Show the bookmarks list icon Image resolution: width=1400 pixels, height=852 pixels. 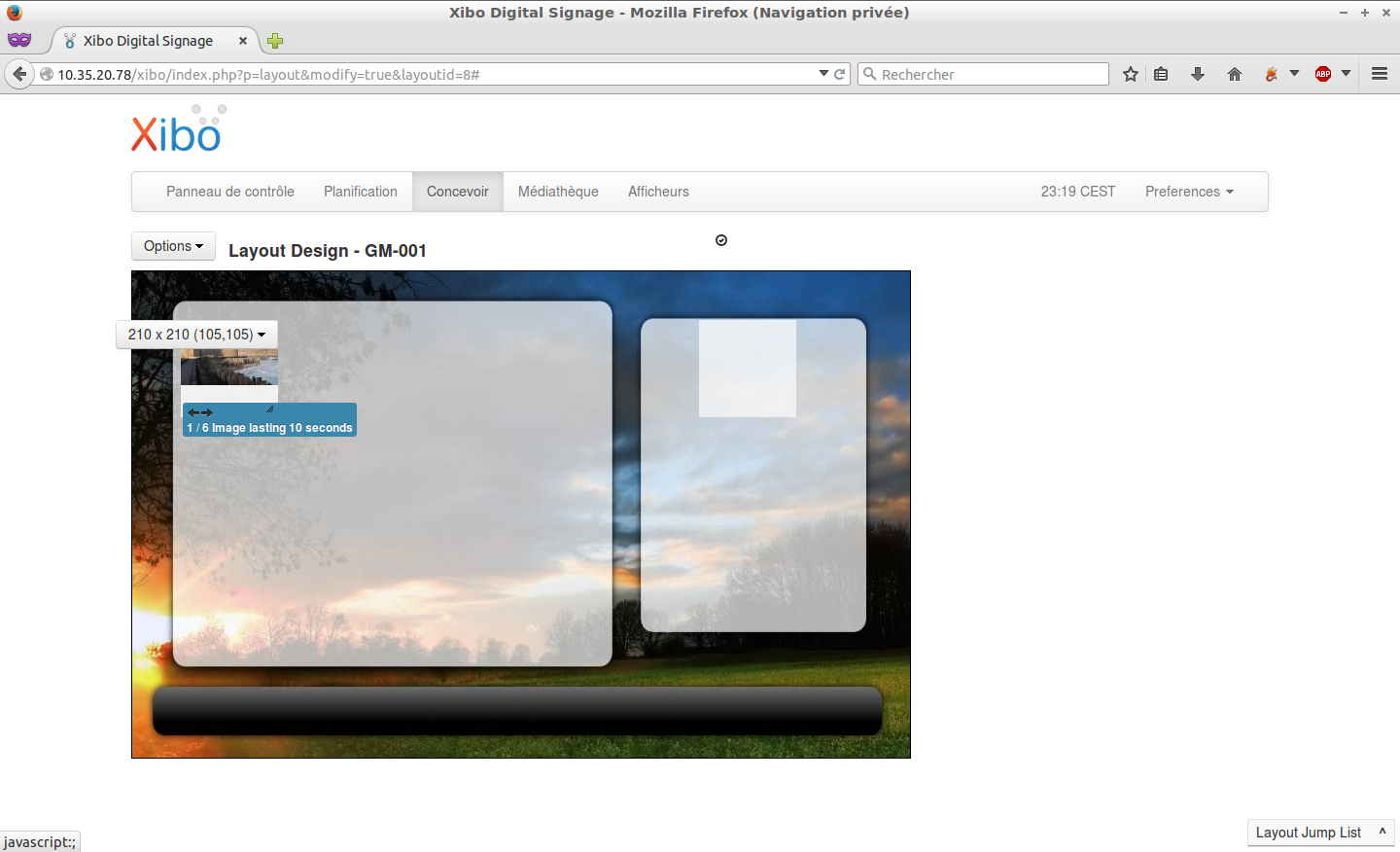coord(1161,74)
